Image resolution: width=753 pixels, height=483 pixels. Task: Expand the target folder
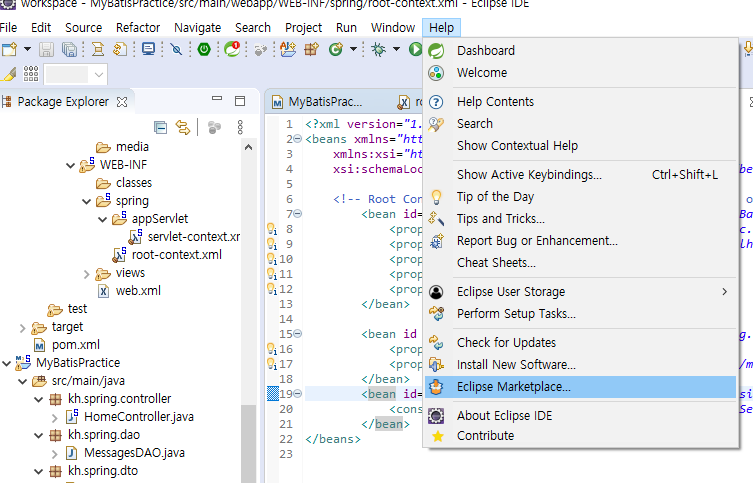tap(22, 328)
